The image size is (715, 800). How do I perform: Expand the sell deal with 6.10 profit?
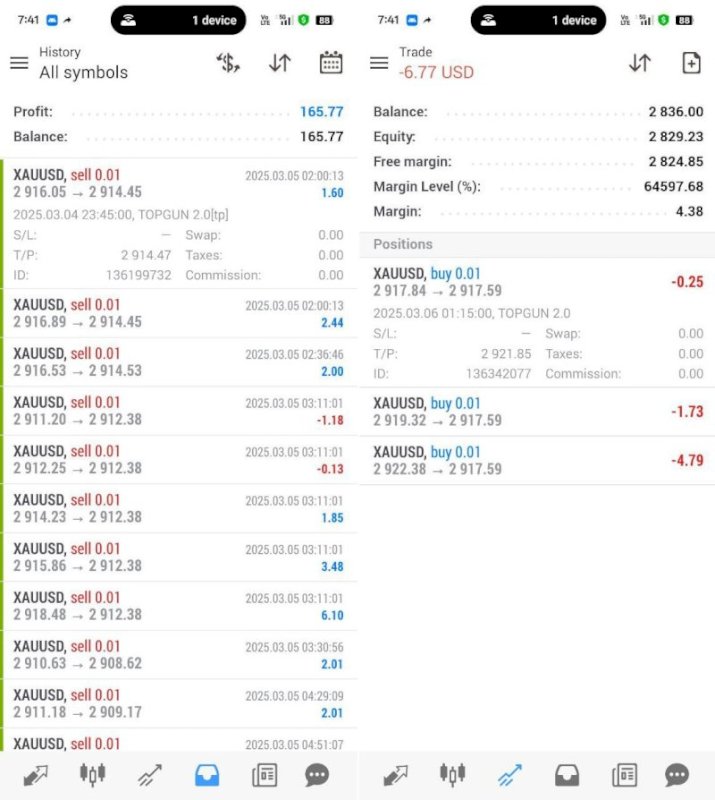click(x=178, y=606)
